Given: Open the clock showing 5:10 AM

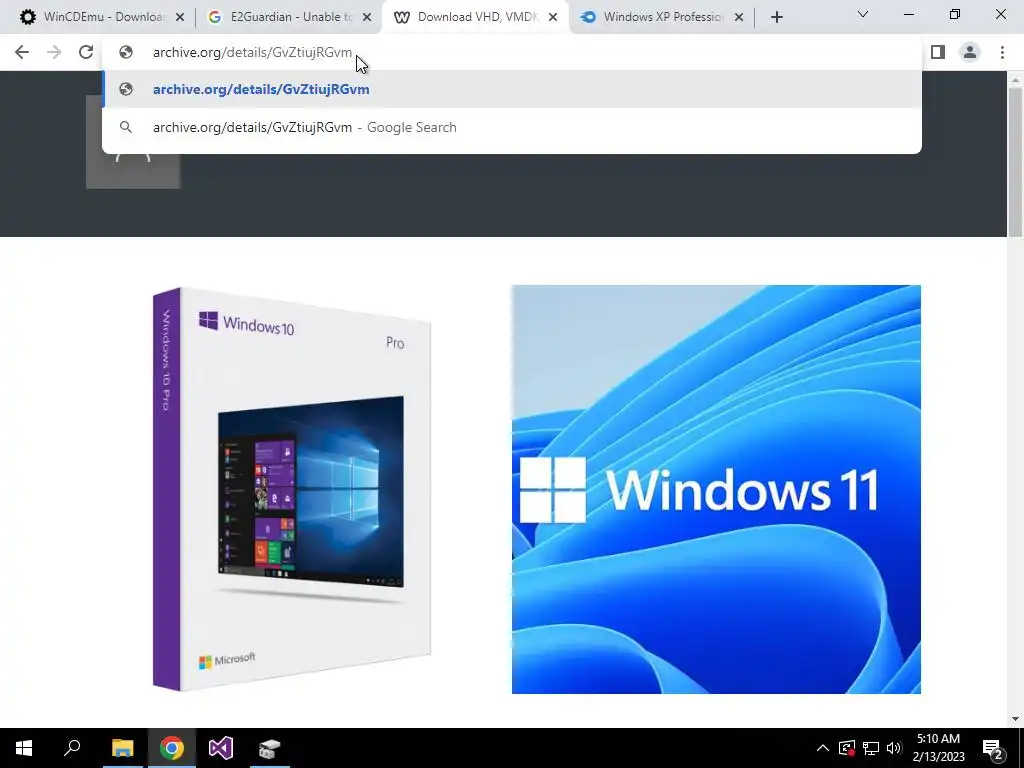Looking at the screenshot, I should click(x=938, y=748).
